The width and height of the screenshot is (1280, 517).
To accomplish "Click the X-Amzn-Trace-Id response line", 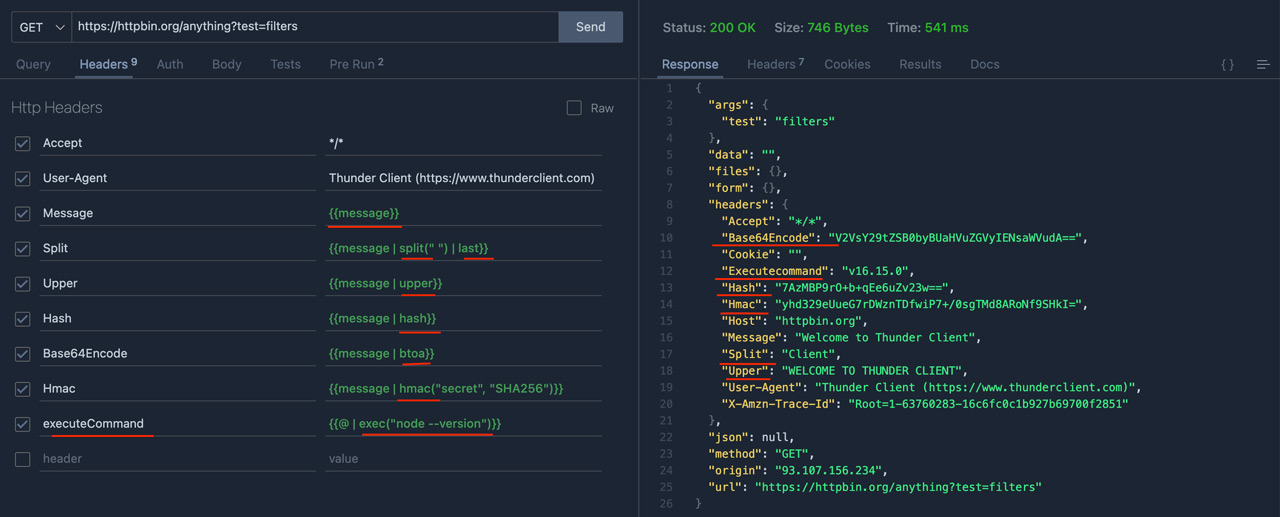I will [x=924, y=404].
